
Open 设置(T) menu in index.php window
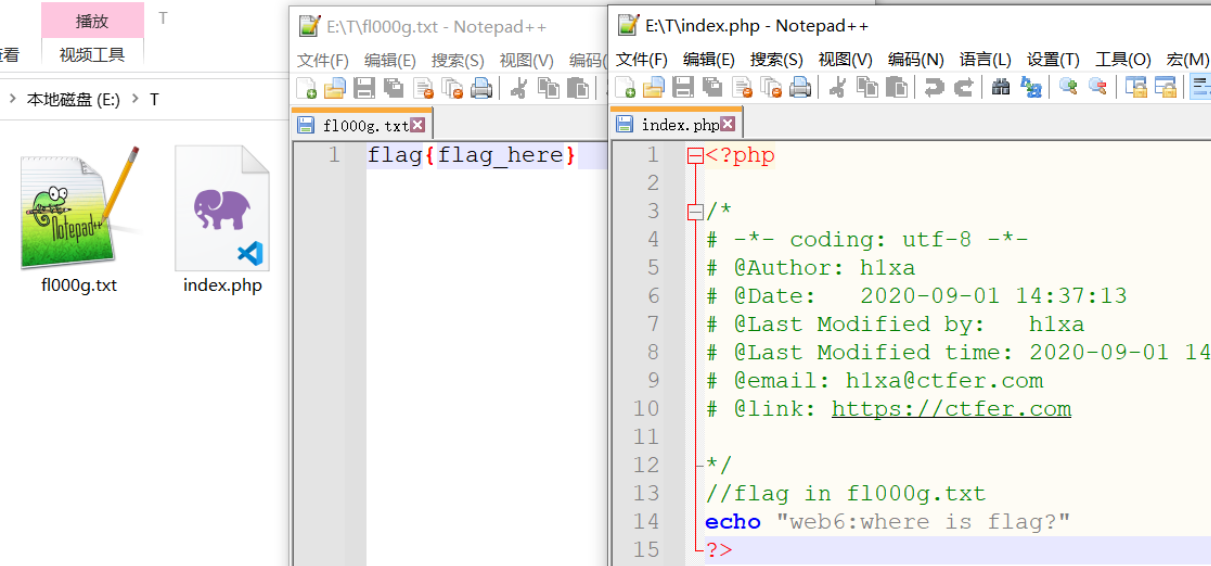coord(1053,60)
